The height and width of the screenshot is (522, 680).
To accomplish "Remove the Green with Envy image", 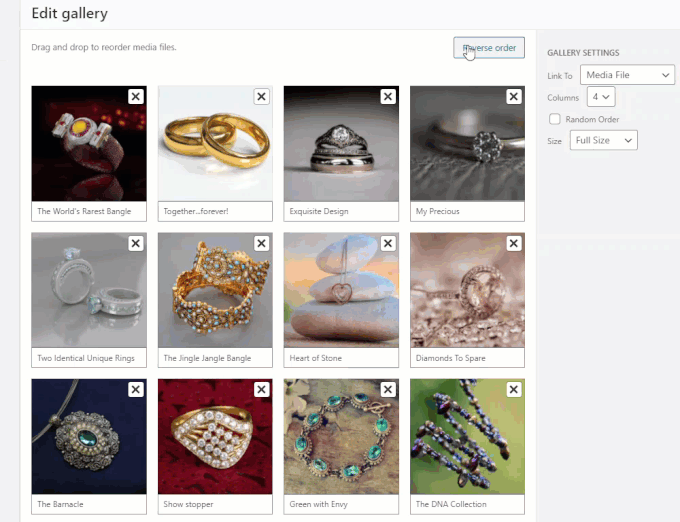I will pyautogui.click(x=388, y=389).
